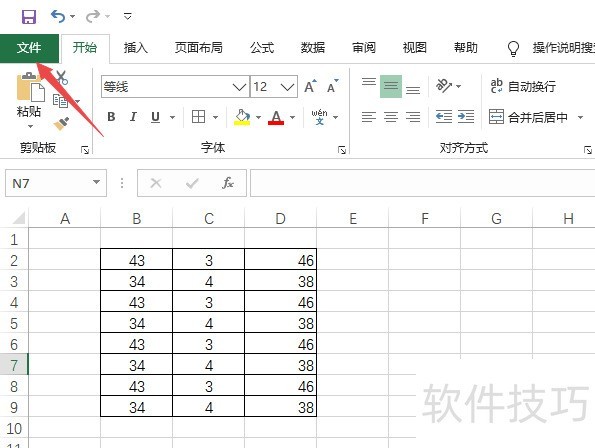595x448 pixels.
Task: Open the font size 12 dropdown
Action: pos(288,87)
